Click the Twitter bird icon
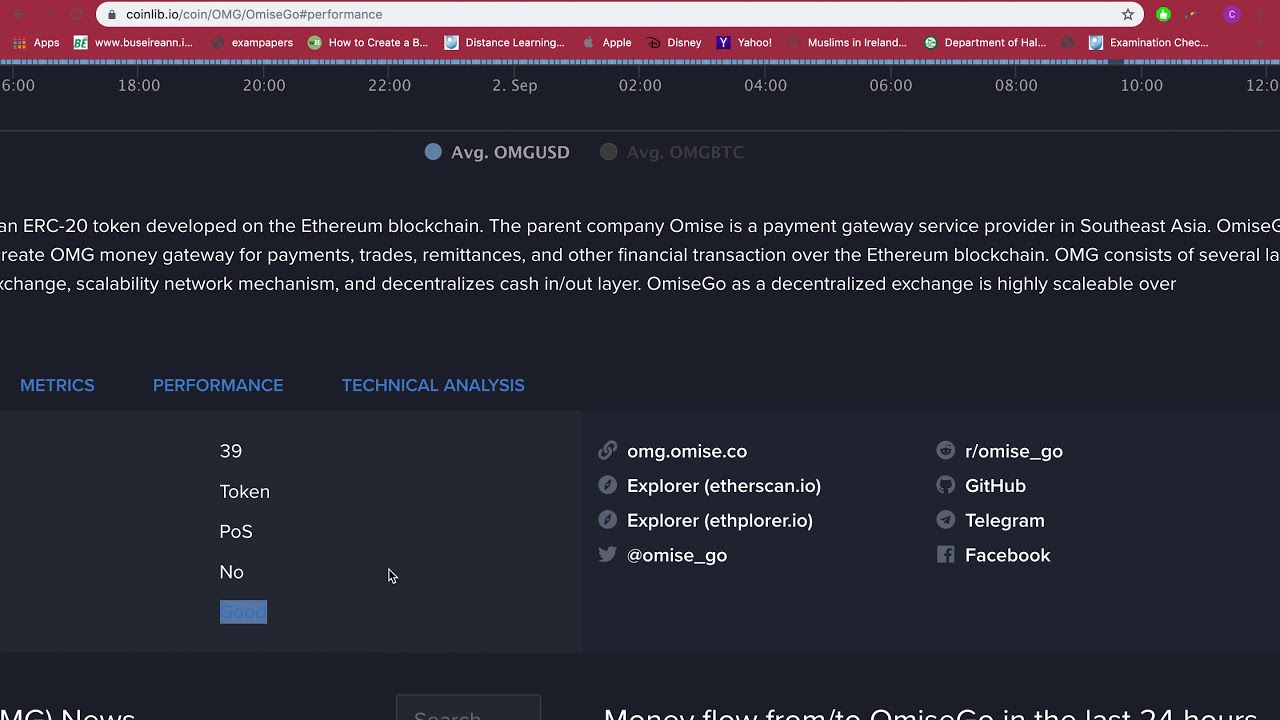The height and width of the screenshot is (720, 1280). click(x=607, y=554)
